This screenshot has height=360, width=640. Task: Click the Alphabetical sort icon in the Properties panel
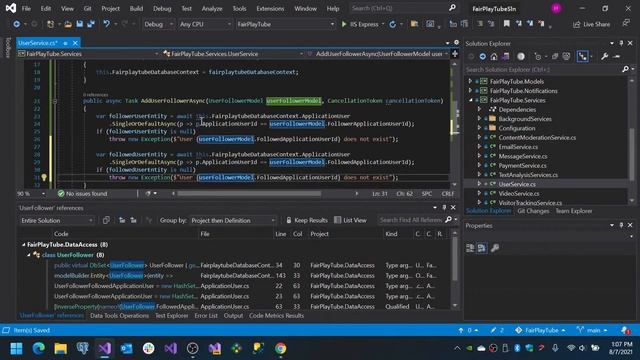click(x=482, y=248)
